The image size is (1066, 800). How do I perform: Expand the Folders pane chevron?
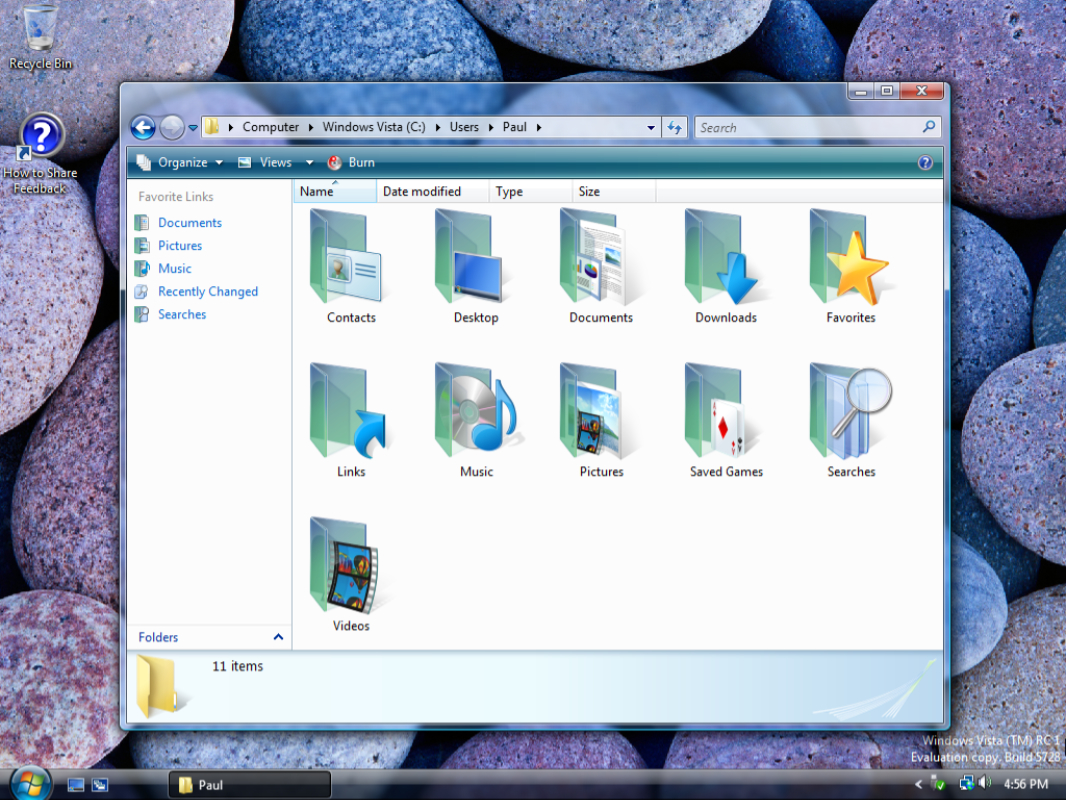tap(278, 637)
